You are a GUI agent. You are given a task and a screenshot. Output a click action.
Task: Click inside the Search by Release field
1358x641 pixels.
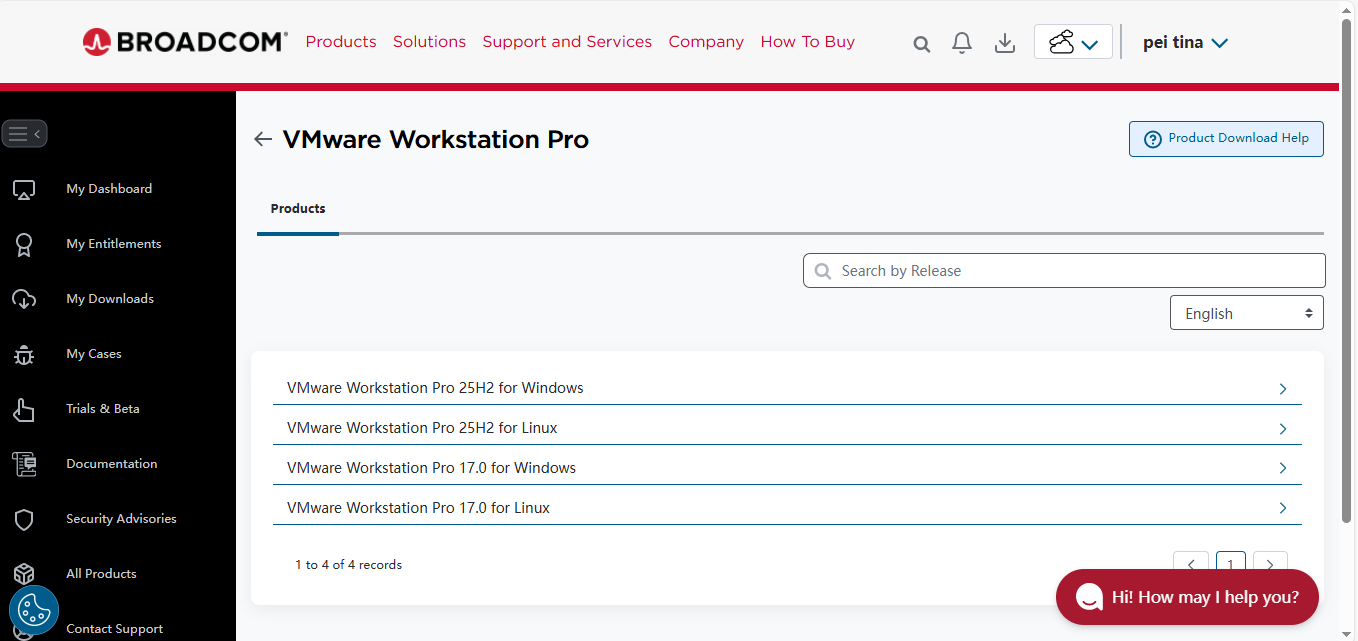tap(1063, 270)
